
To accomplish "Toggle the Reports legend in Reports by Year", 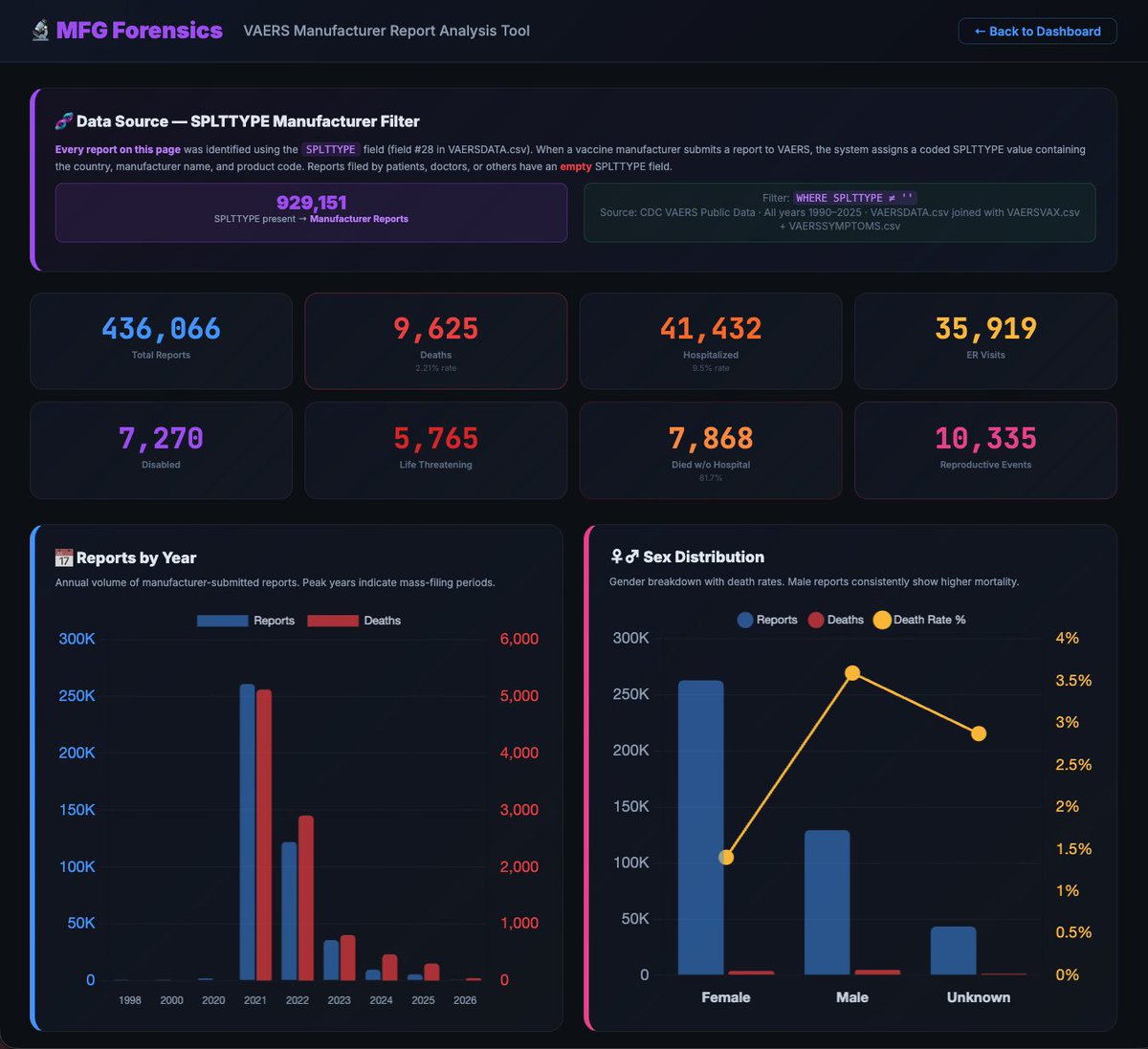I will (246, 621).
